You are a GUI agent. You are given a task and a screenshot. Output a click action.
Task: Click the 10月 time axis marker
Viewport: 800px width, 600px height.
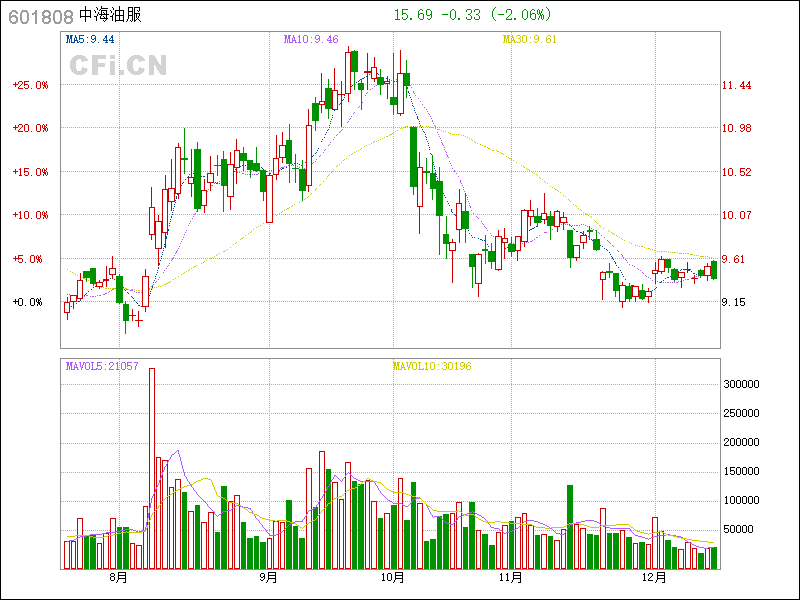coord(393,578)
